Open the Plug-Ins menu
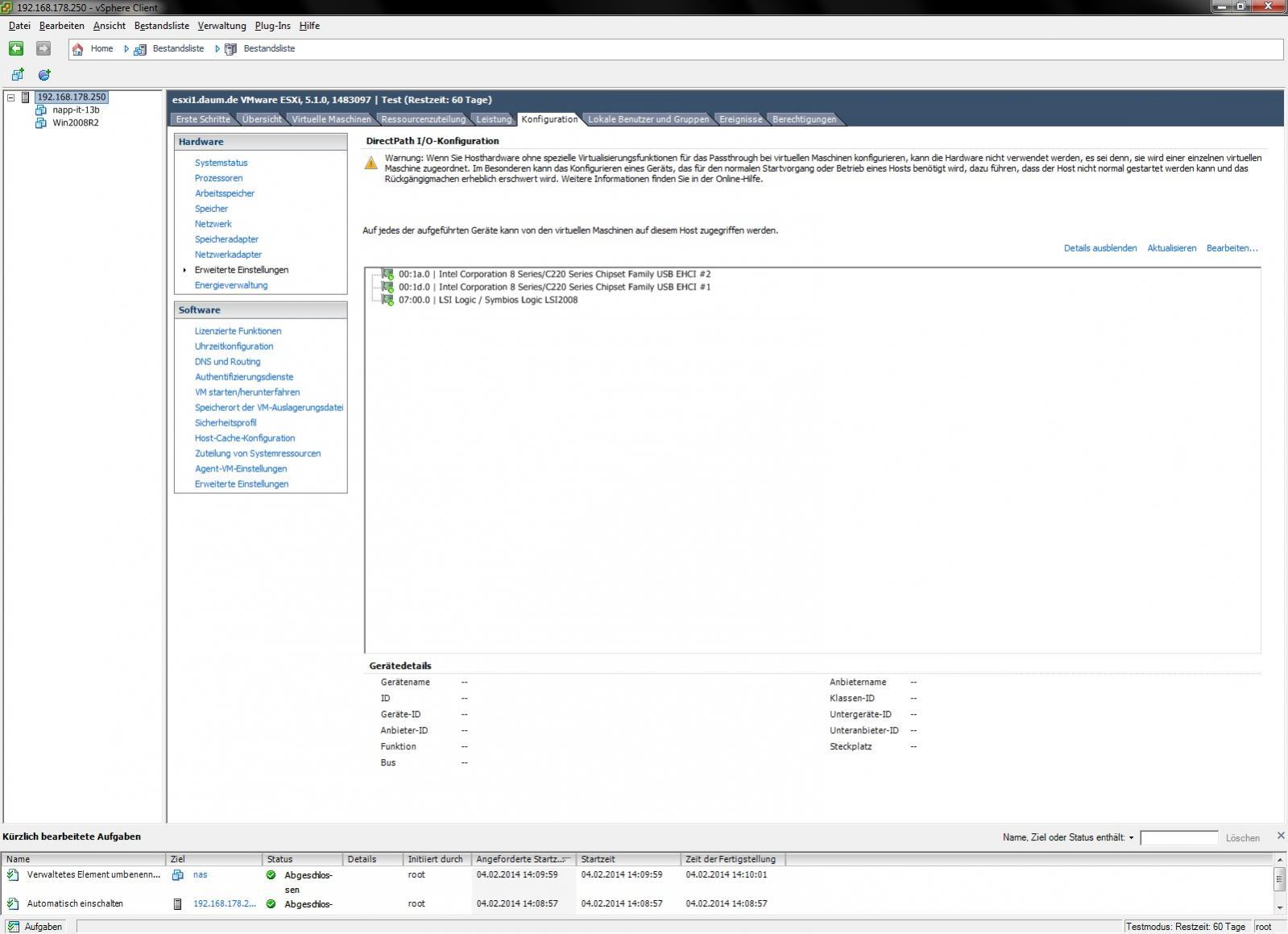Viewport: 1288px width, 934px height. (273, 26)
